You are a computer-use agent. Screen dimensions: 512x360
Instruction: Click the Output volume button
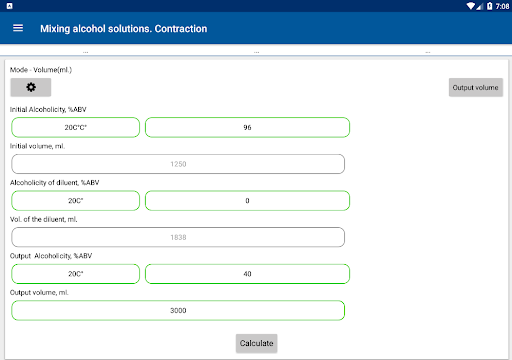tap(476, 87)
